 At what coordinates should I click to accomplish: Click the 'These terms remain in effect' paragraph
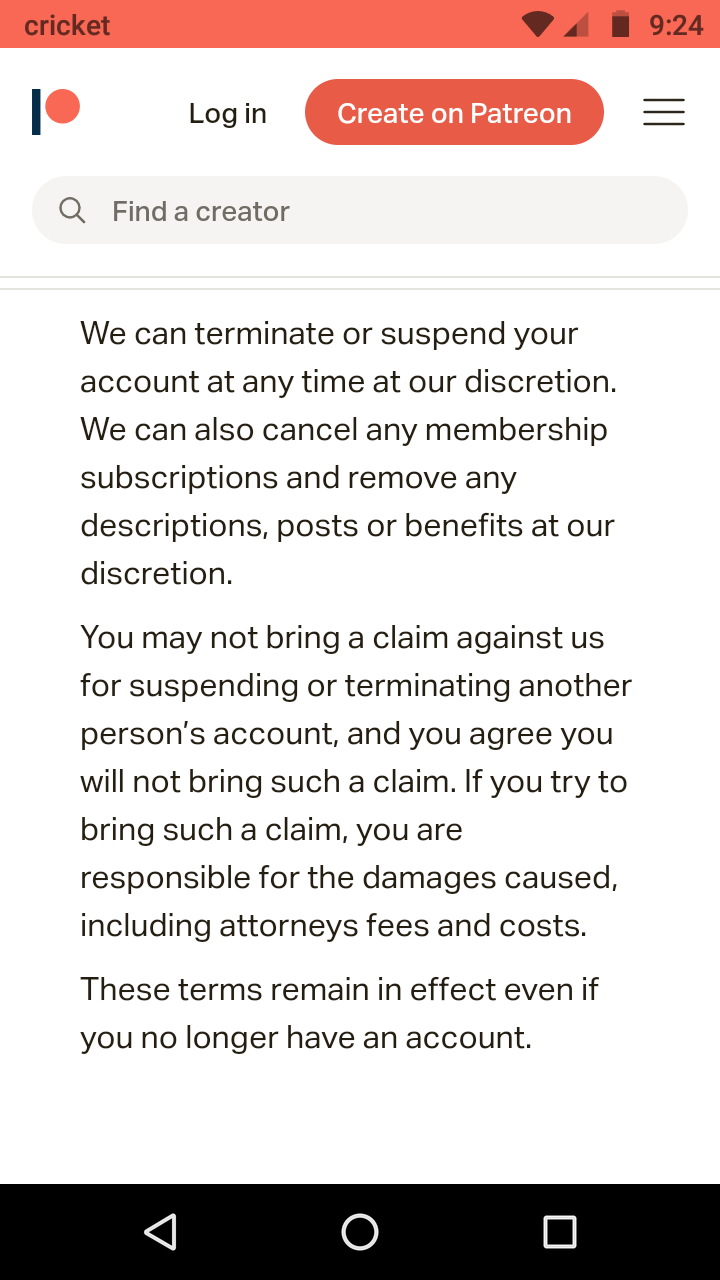tap(340, 1013)
